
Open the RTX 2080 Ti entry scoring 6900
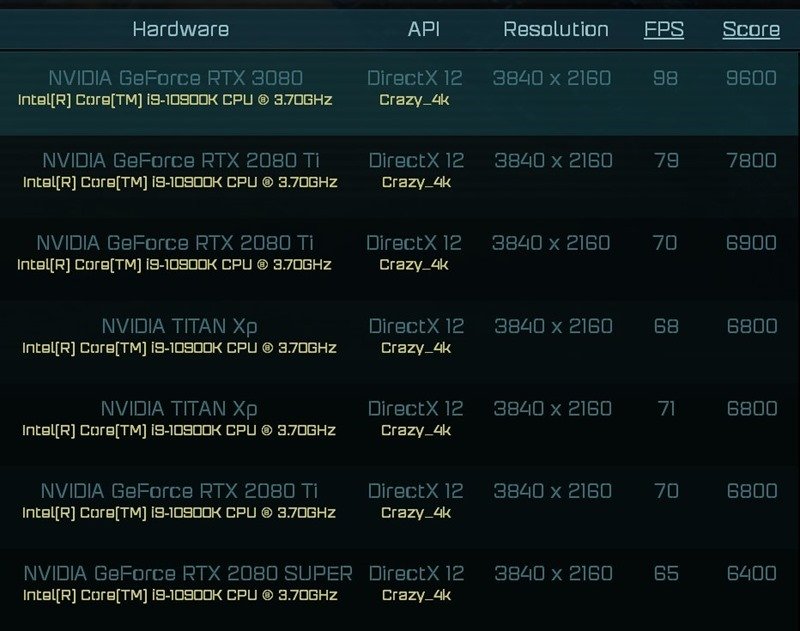[175, 243]
